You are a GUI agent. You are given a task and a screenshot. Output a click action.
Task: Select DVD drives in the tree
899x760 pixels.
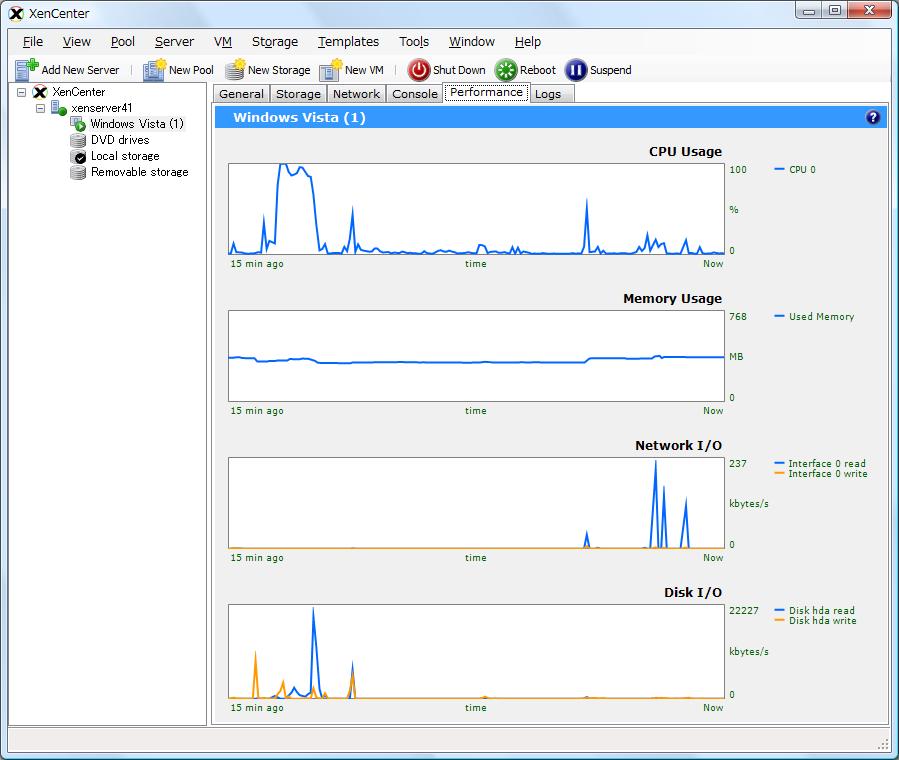click(120, 140)
